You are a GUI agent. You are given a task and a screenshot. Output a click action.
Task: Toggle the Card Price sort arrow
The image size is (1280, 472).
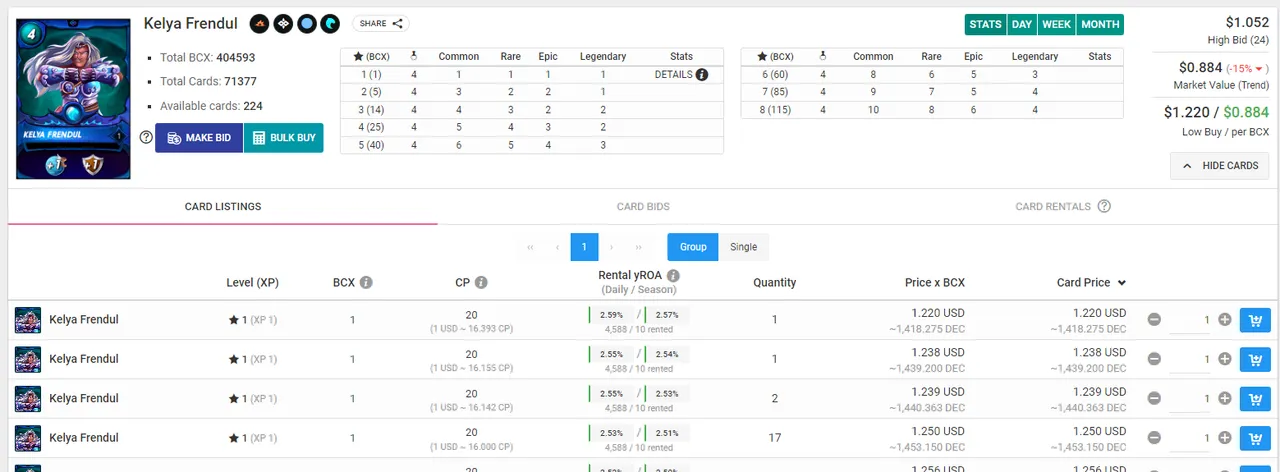point(1122,283)
